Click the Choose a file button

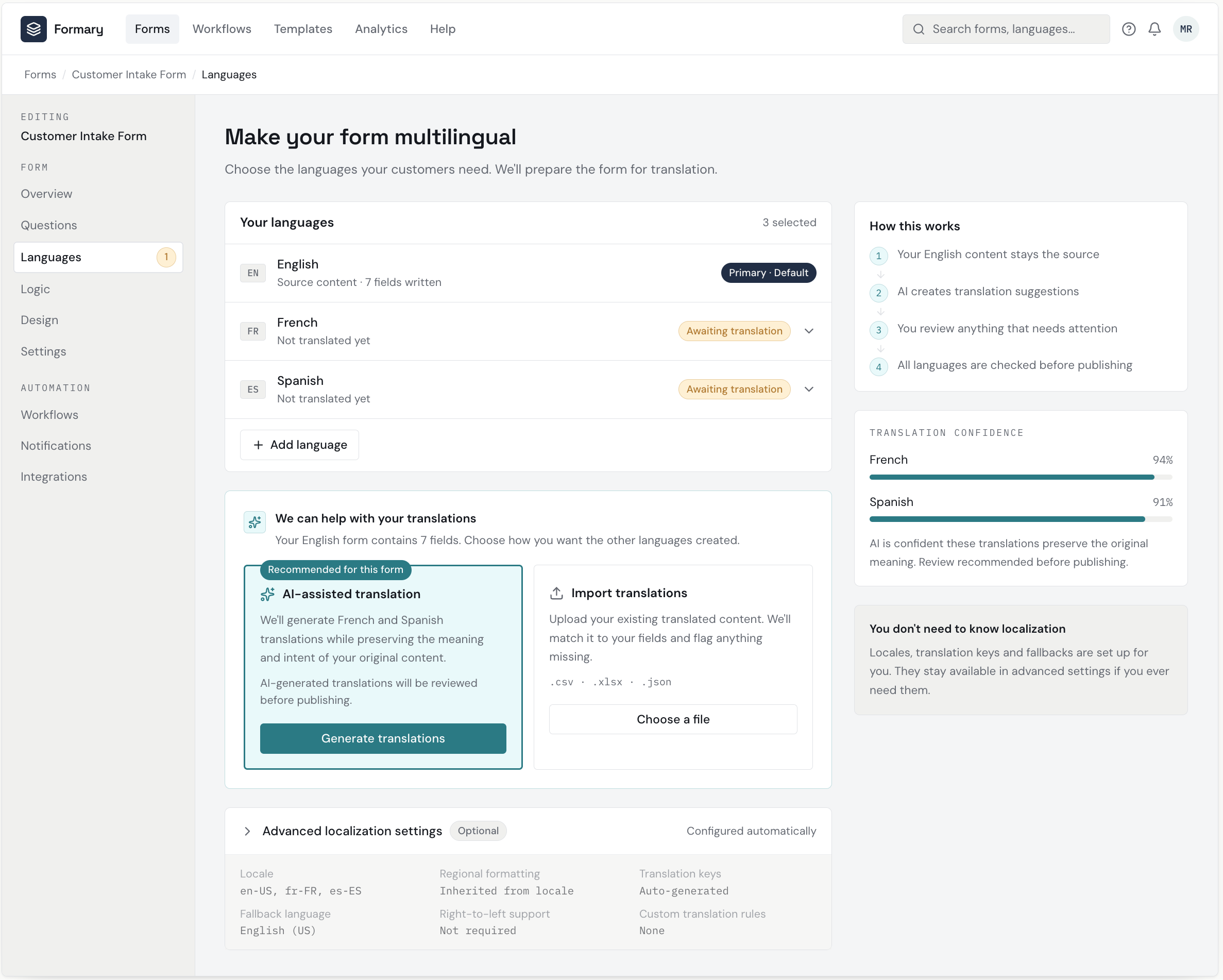pos(673,719)
